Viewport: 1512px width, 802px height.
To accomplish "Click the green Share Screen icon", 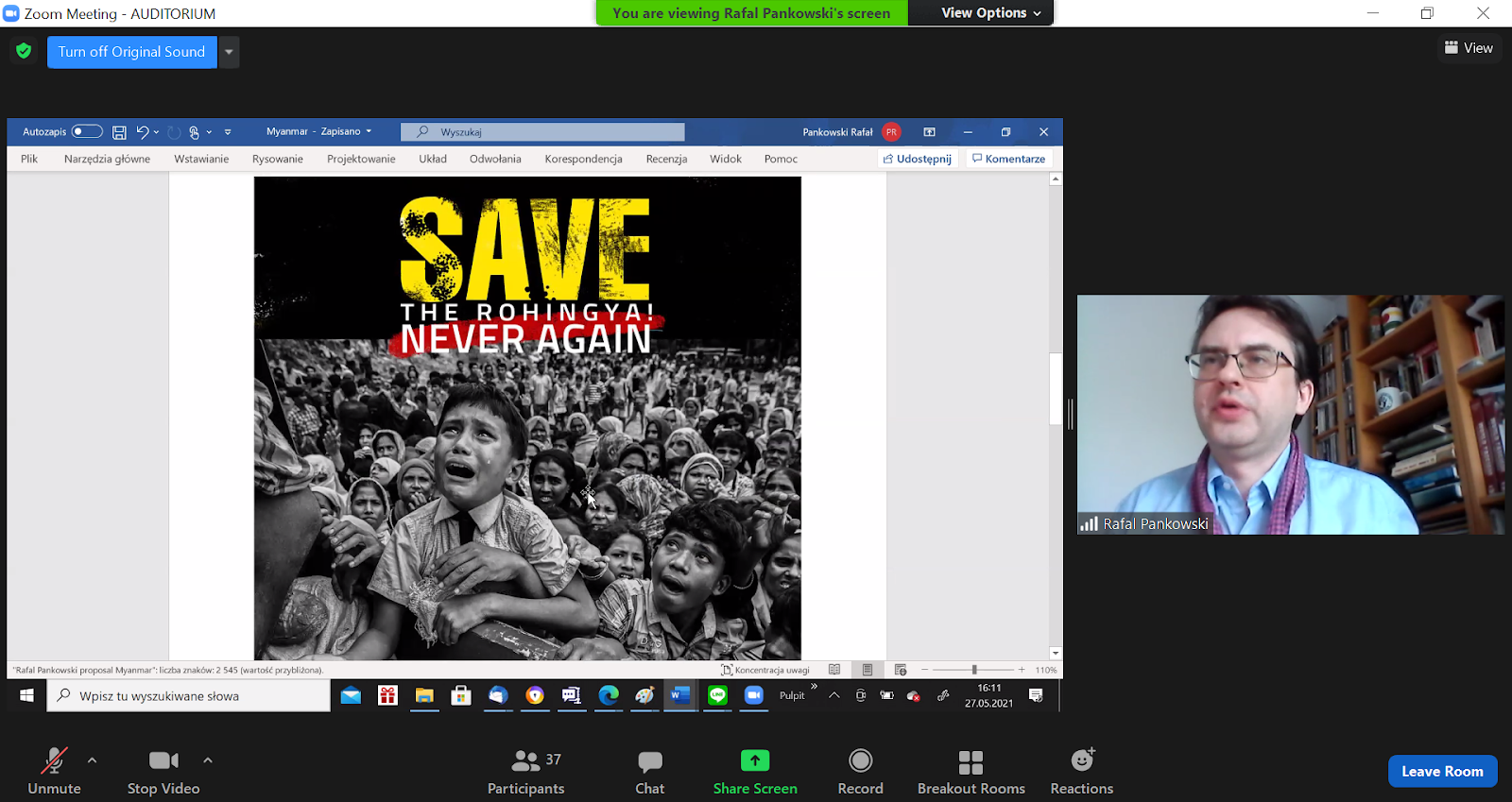I will pyautogui.click(x=754, y=760).
